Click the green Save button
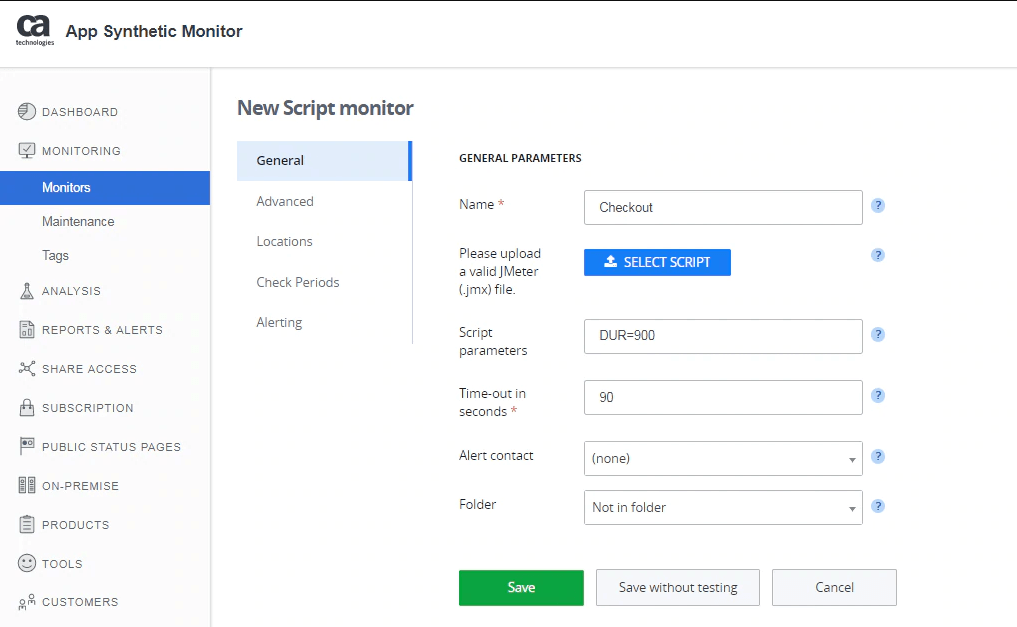 coord(521,588)
